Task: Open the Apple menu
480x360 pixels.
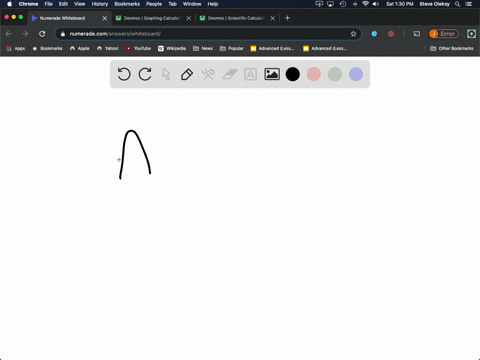Action: (x=9, y=4)
